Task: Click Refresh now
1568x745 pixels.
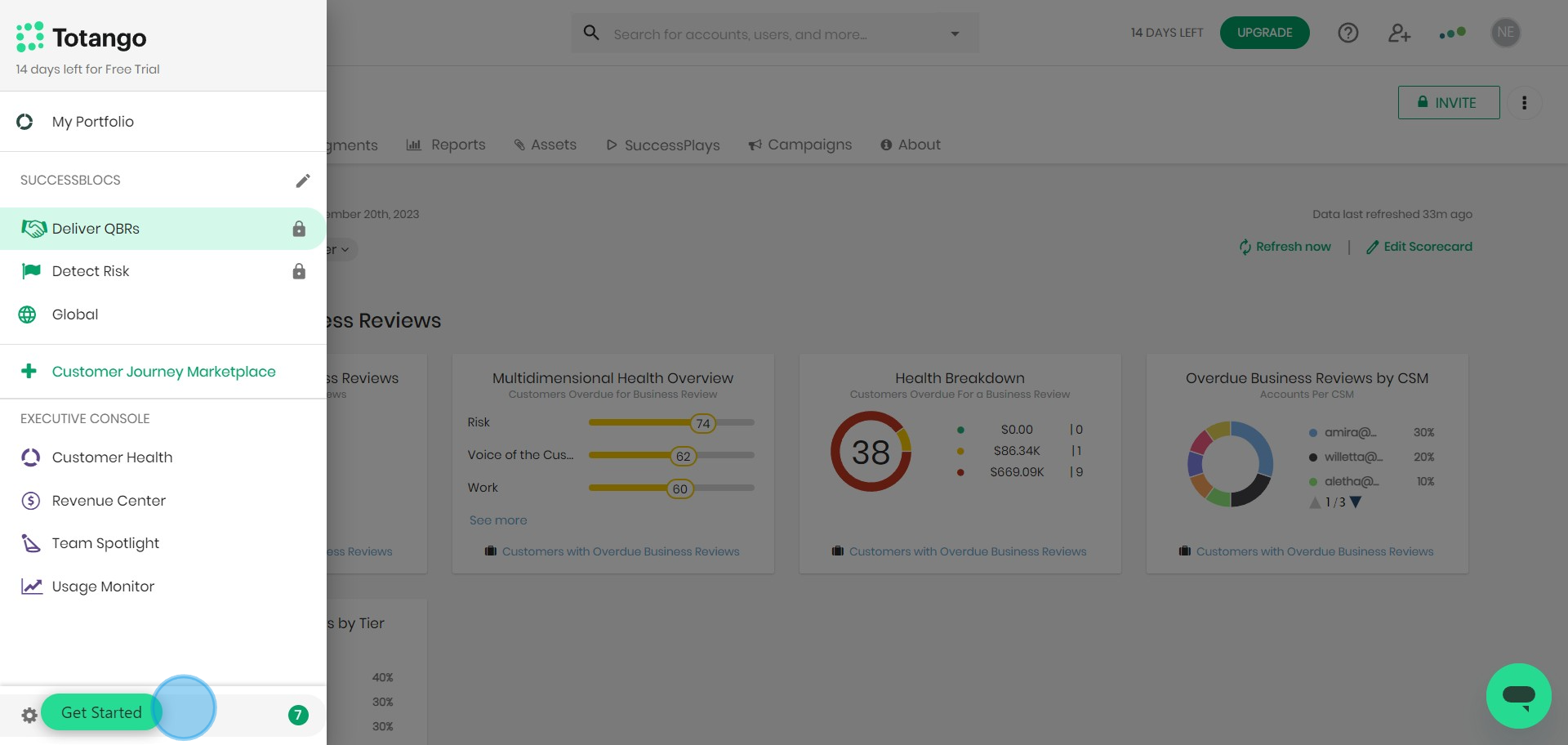Action: [1285, 247]
